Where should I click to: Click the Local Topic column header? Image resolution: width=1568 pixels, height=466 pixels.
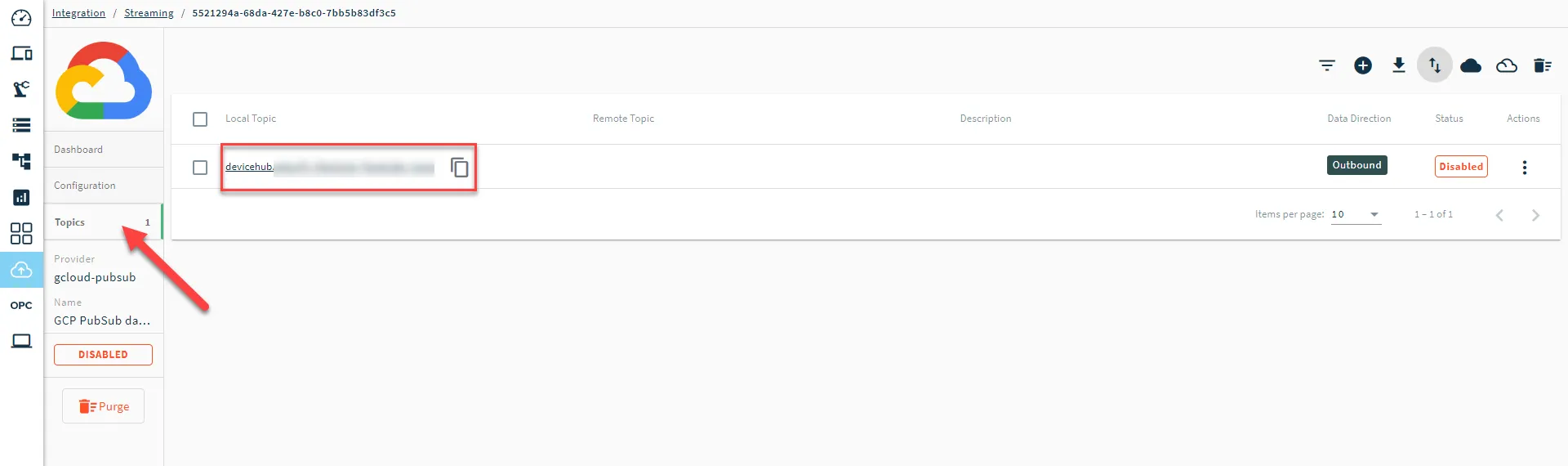coord(251,119)
